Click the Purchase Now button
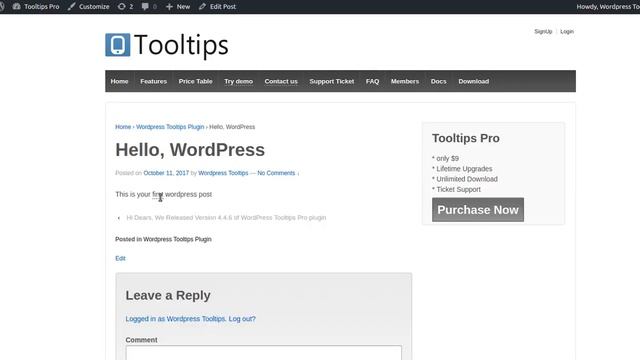The height and width of the screenshot is (360, 640). pyautogui.click(x=478, y=210)
